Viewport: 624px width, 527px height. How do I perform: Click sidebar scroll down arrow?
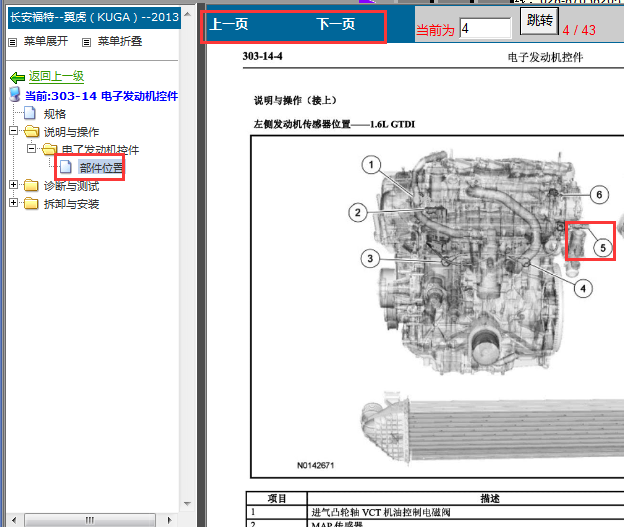(187, 504)
